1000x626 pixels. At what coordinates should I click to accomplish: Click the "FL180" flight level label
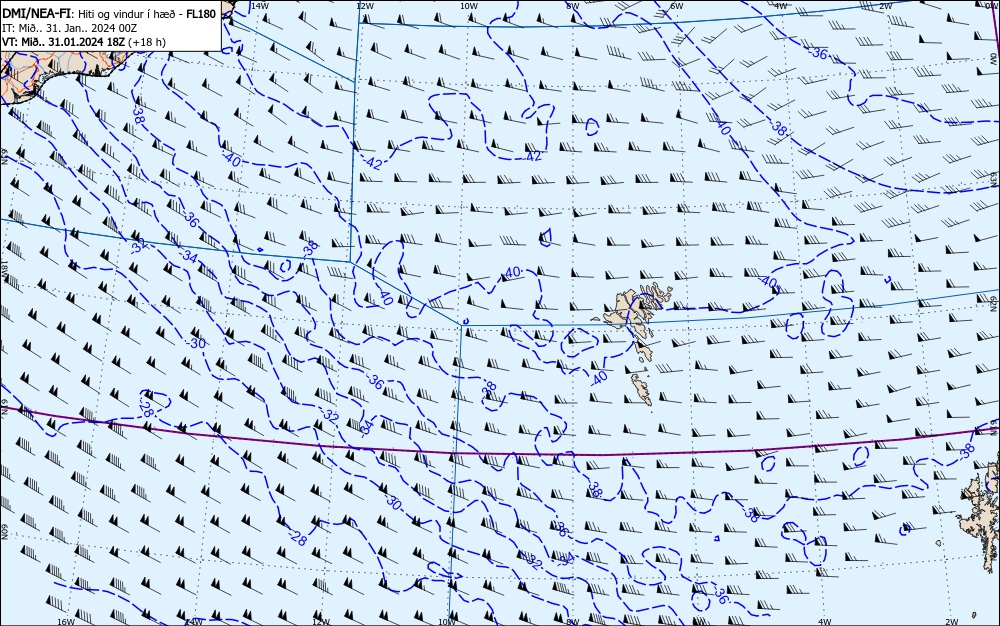click(x=201, y=14)
